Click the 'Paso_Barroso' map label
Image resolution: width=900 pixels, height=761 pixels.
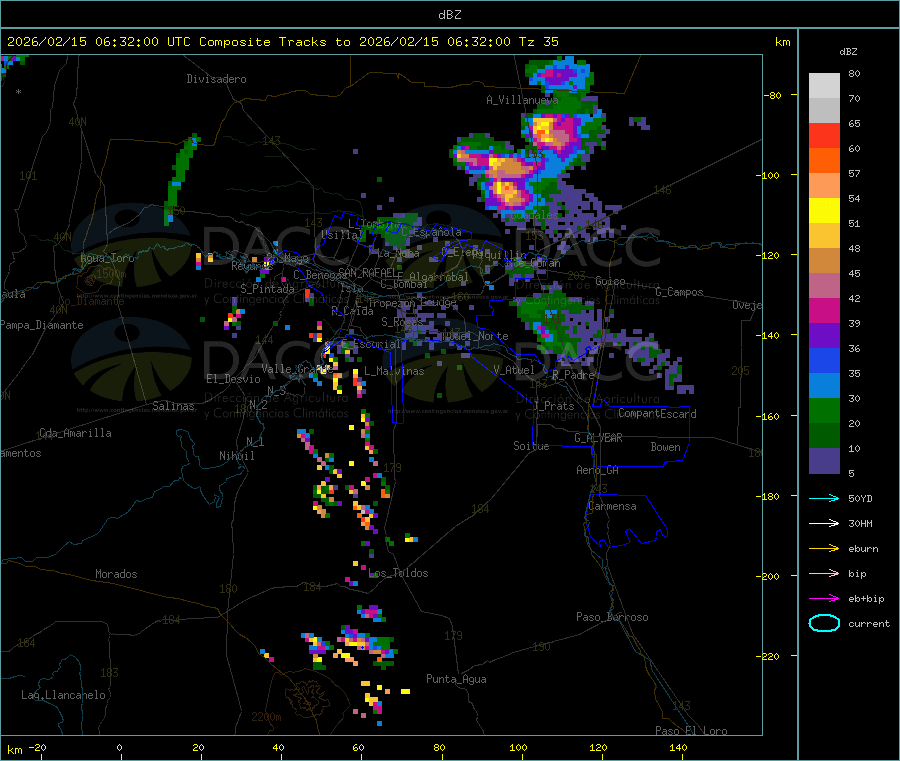coord(612,617)
